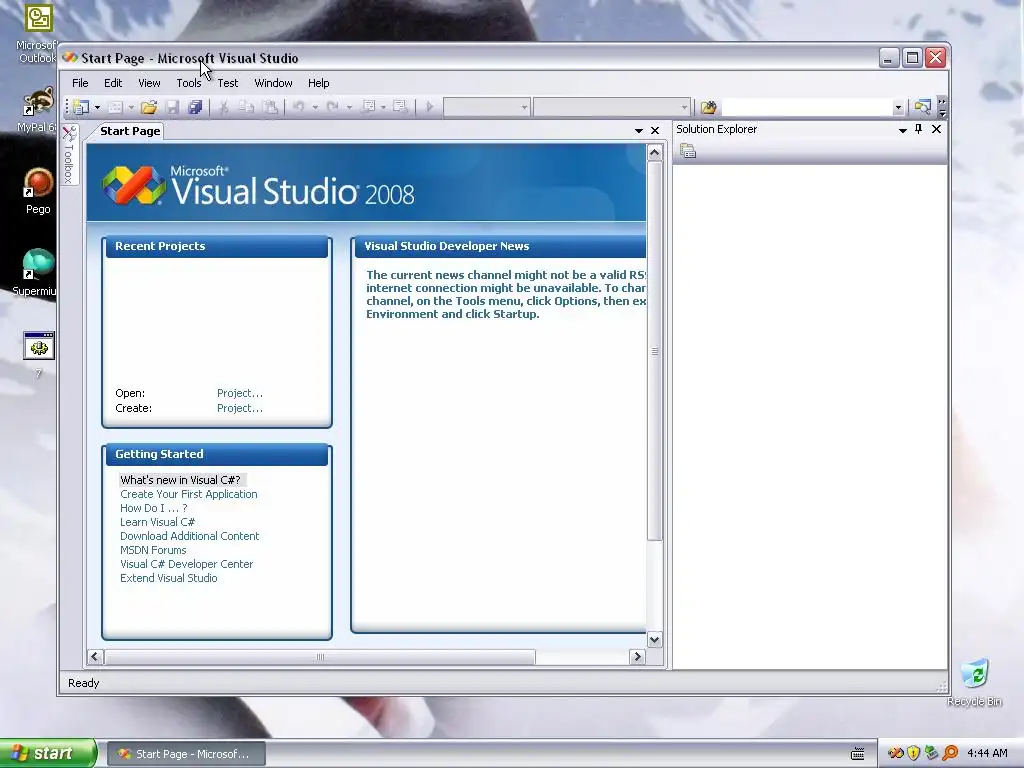Click the Paste clipboard icon
The width and height of the screenshot is (1024, 768).
[x=270, y=107]
